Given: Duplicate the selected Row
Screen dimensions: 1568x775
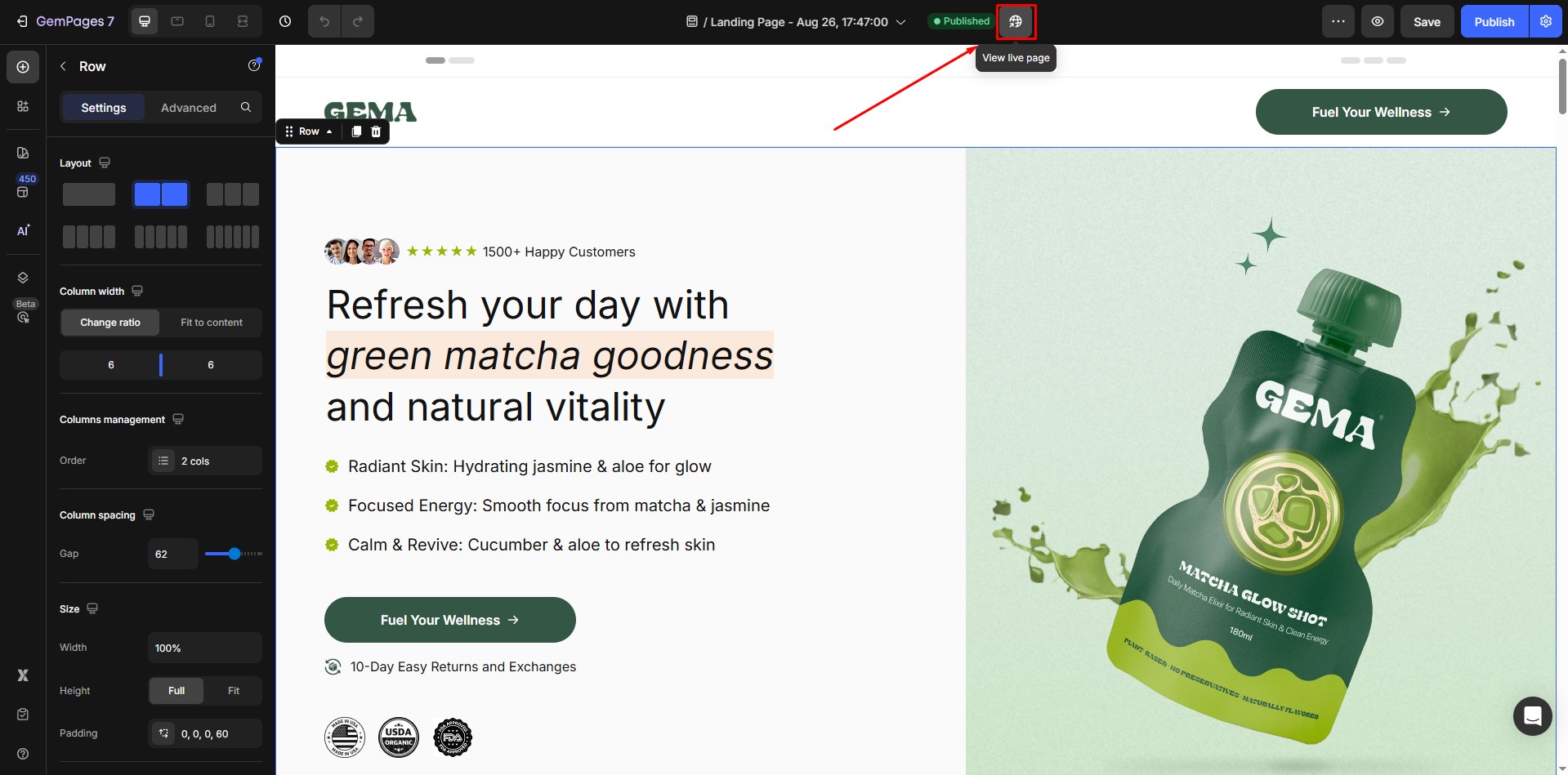Looking at the screenshot, I should [356, 131].
